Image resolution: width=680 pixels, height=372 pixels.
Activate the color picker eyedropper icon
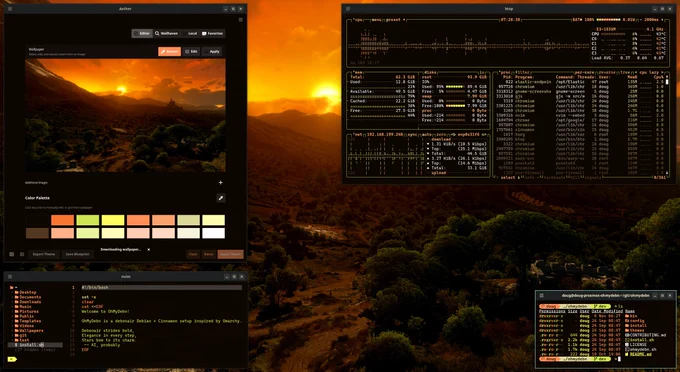click(x=221, y=198)
